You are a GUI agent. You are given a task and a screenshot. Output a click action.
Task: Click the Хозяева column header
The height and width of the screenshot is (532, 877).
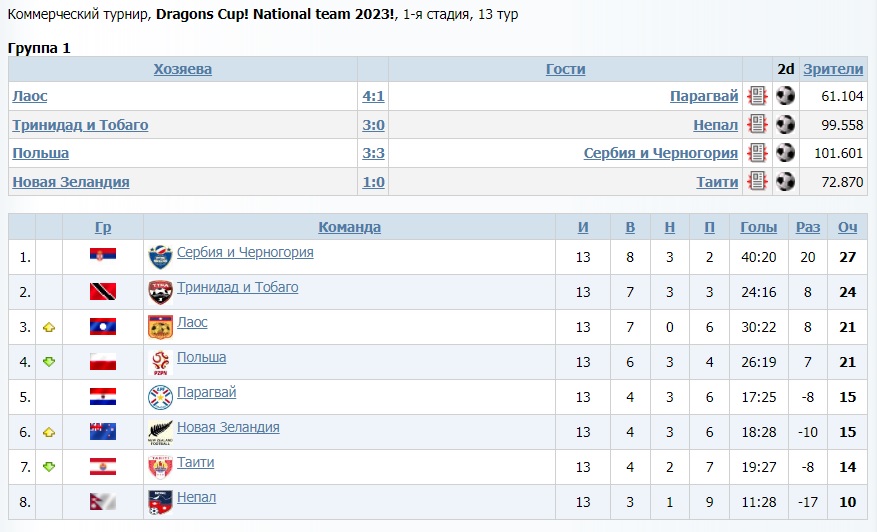pos(182,69)
